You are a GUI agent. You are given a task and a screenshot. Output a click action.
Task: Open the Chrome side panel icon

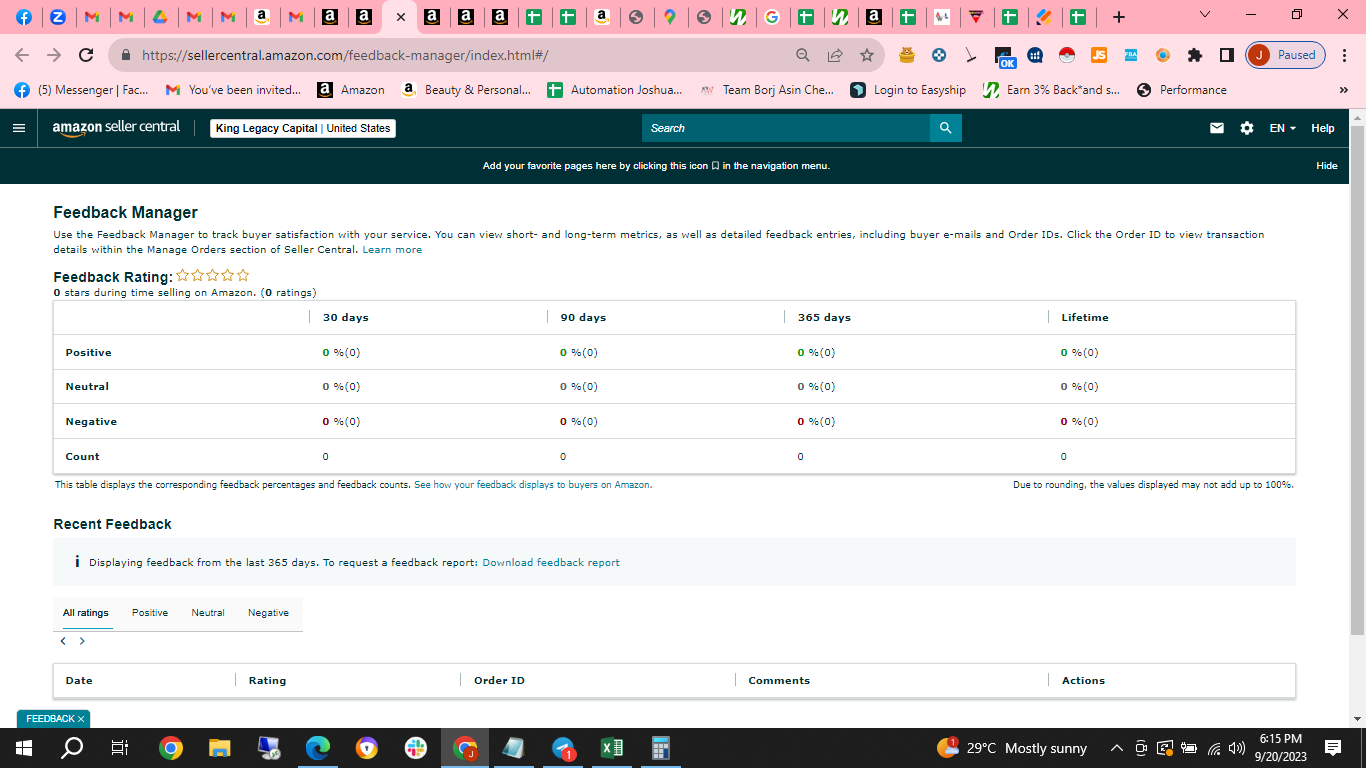point(1226,55)
